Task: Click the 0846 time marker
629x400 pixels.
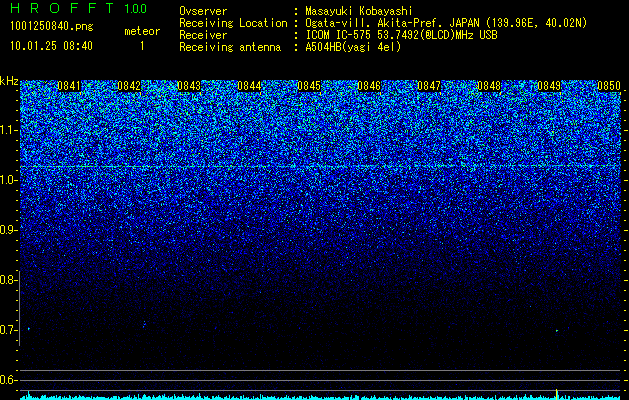Action: tap(369, 86)
